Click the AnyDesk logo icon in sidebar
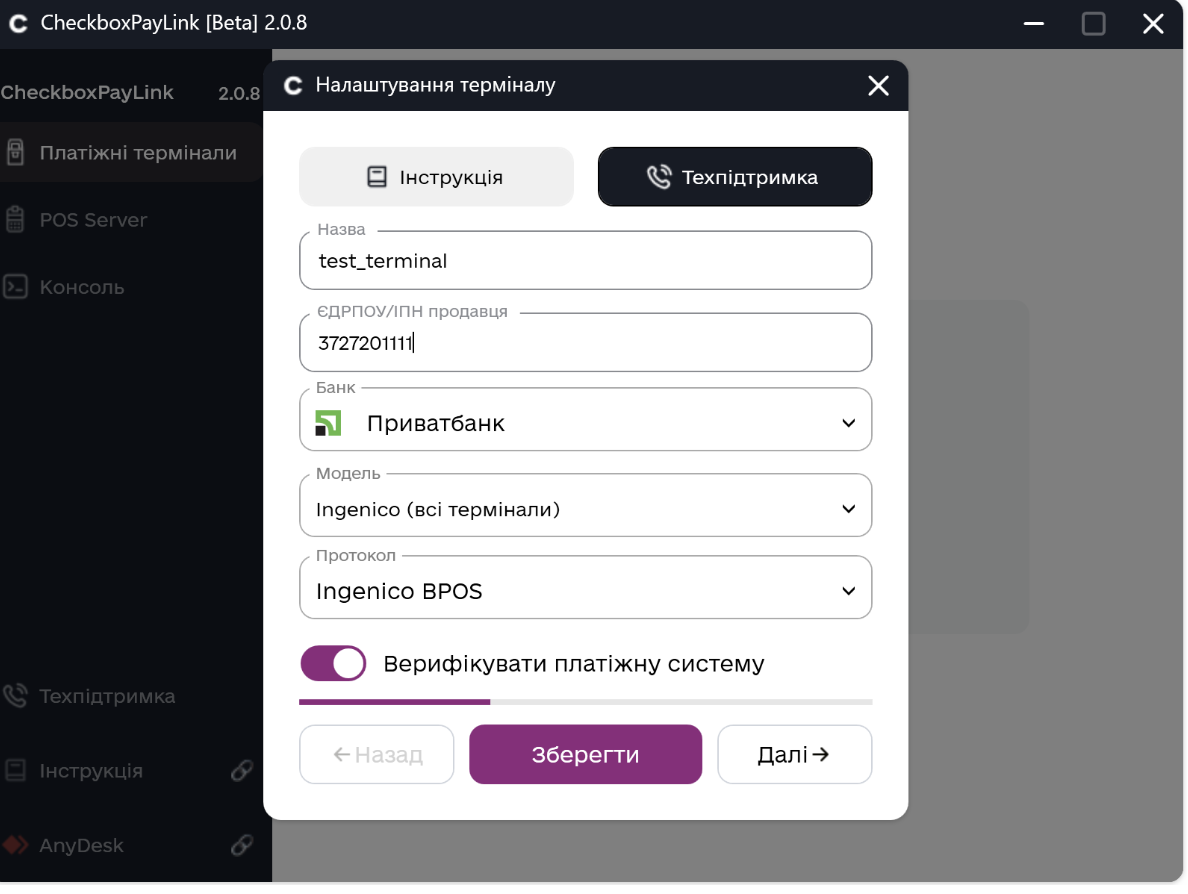This screenshot has width=1188, height=894. click(15, 845)
